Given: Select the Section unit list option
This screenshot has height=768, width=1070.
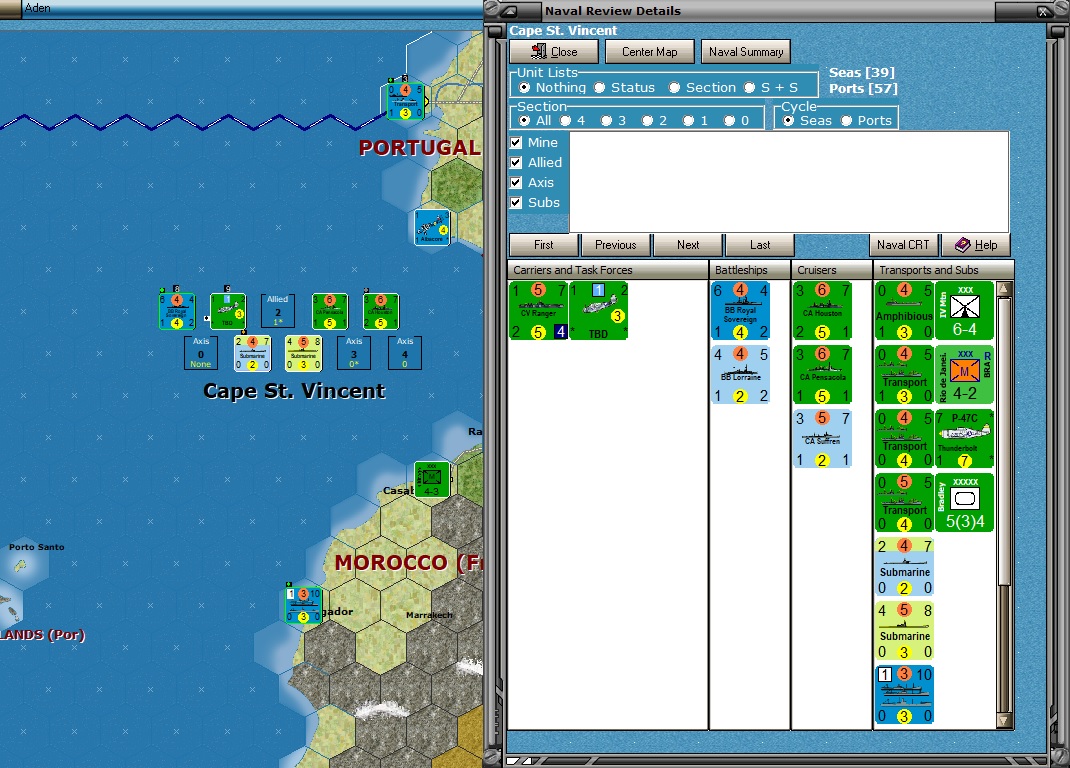Looking at the screenshot, I should point(674,87).
